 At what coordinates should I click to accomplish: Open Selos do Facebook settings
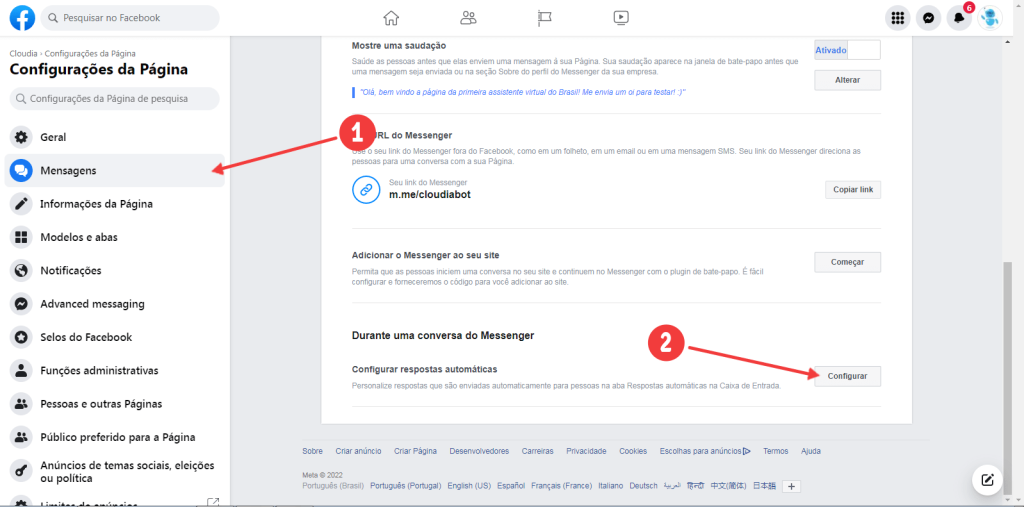114,337
